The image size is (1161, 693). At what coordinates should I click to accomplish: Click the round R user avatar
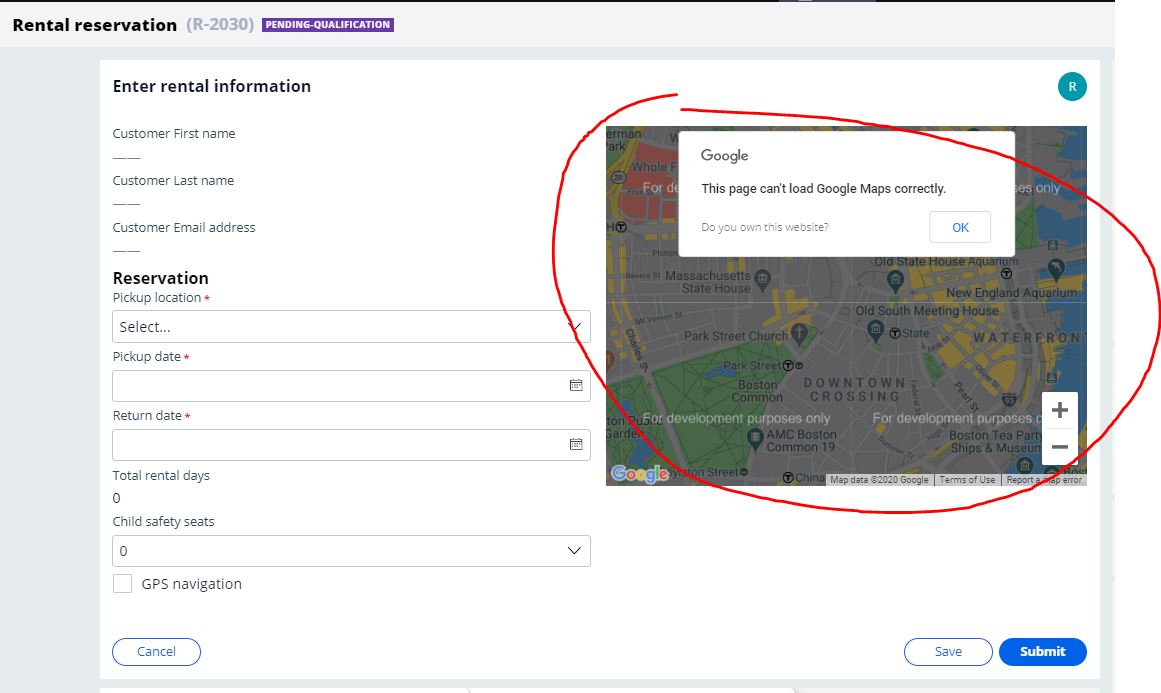coord(1071,87)
